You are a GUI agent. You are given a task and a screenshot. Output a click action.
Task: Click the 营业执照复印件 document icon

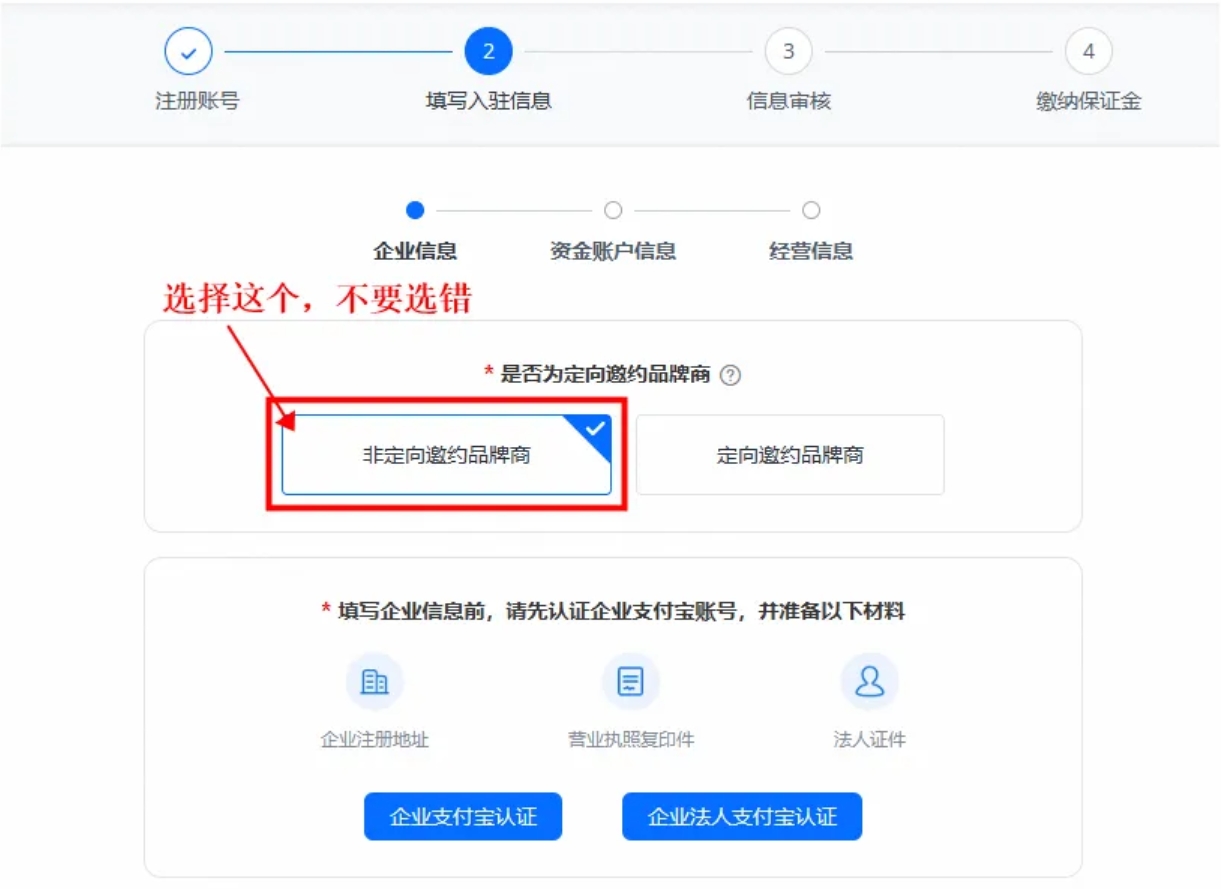(631, 682)
